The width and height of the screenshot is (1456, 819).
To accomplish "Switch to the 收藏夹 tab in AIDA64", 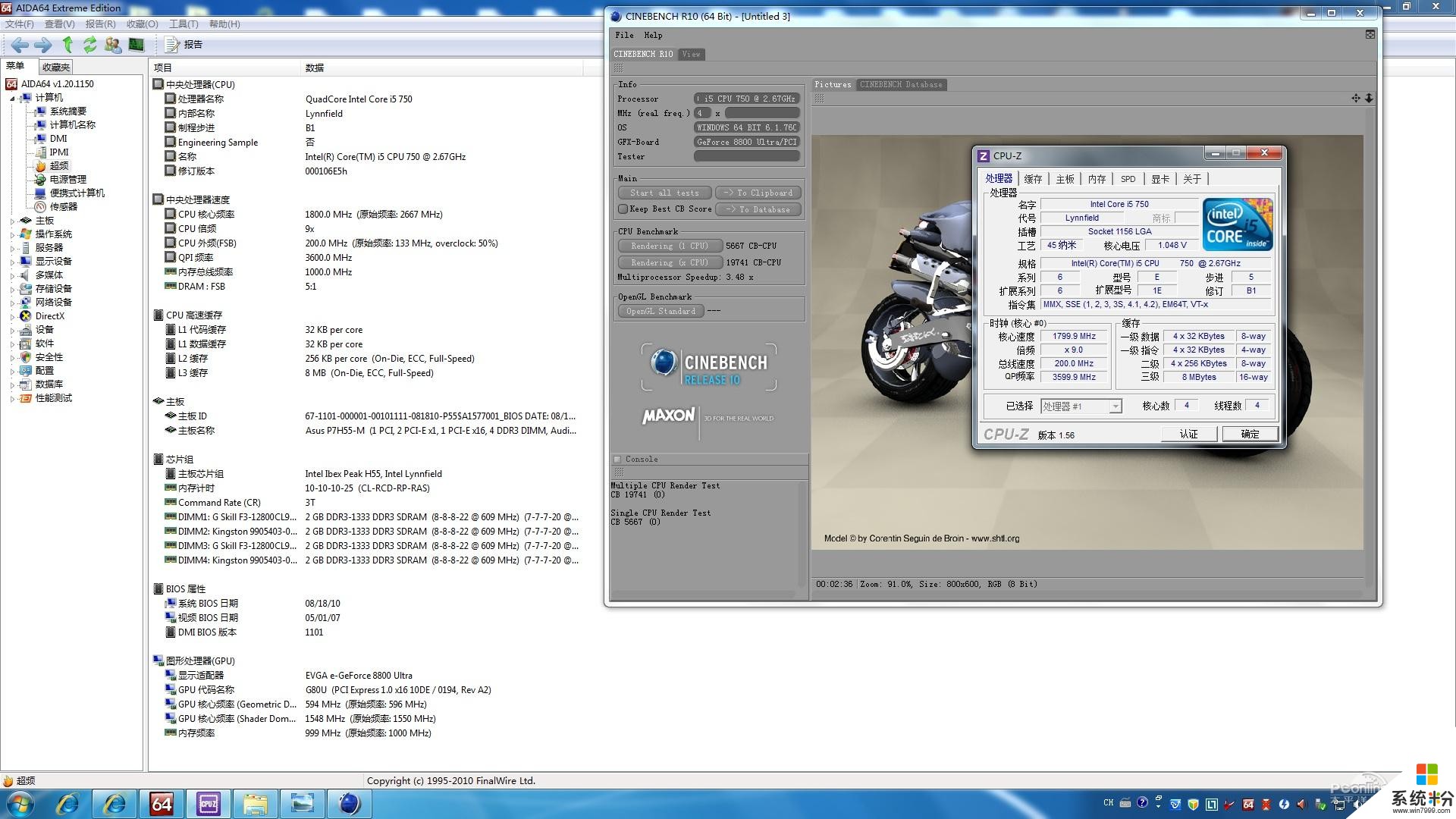I will click(55, 67).
